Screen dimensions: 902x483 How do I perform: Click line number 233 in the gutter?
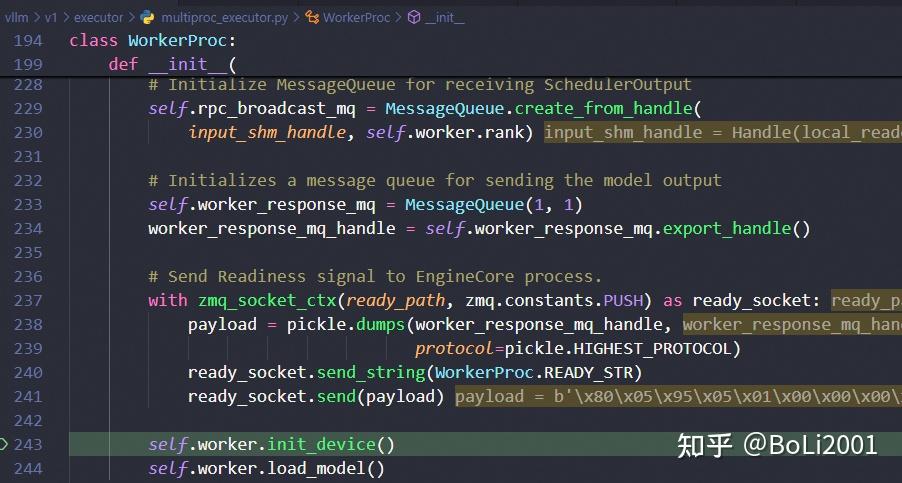tap(28, 205)
